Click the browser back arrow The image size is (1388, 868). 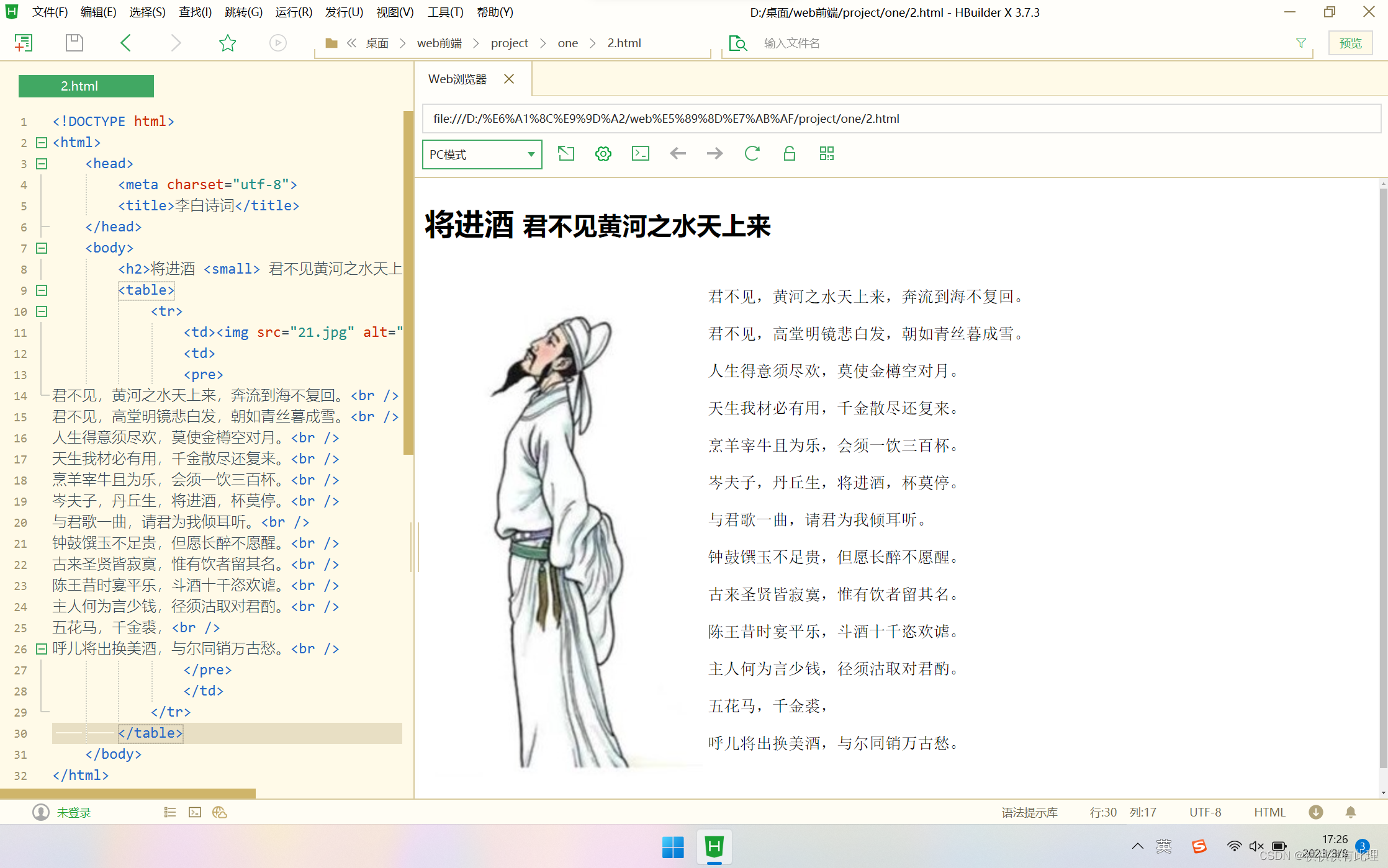[678, 154]
